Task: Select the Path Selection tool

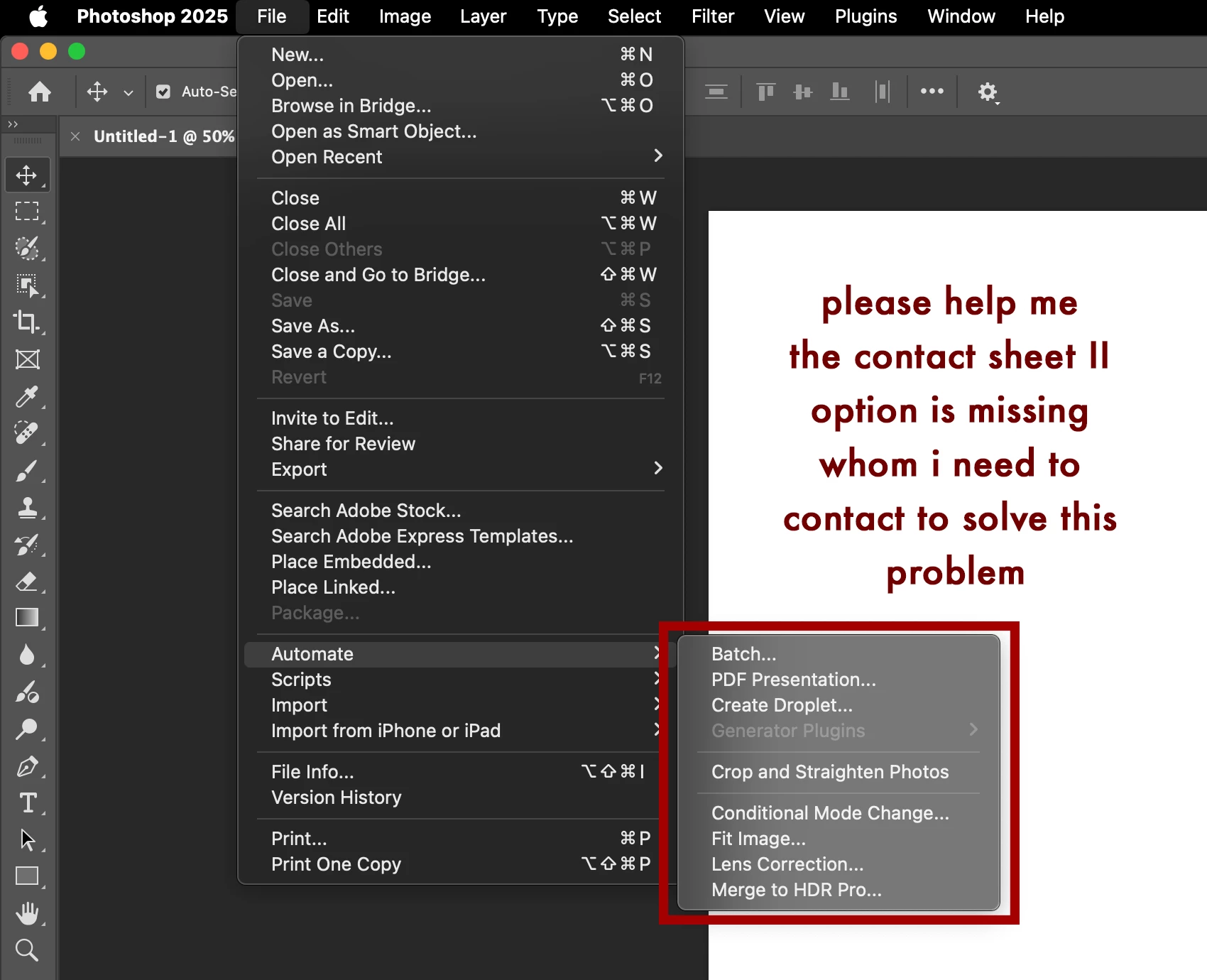Action: 27,839
